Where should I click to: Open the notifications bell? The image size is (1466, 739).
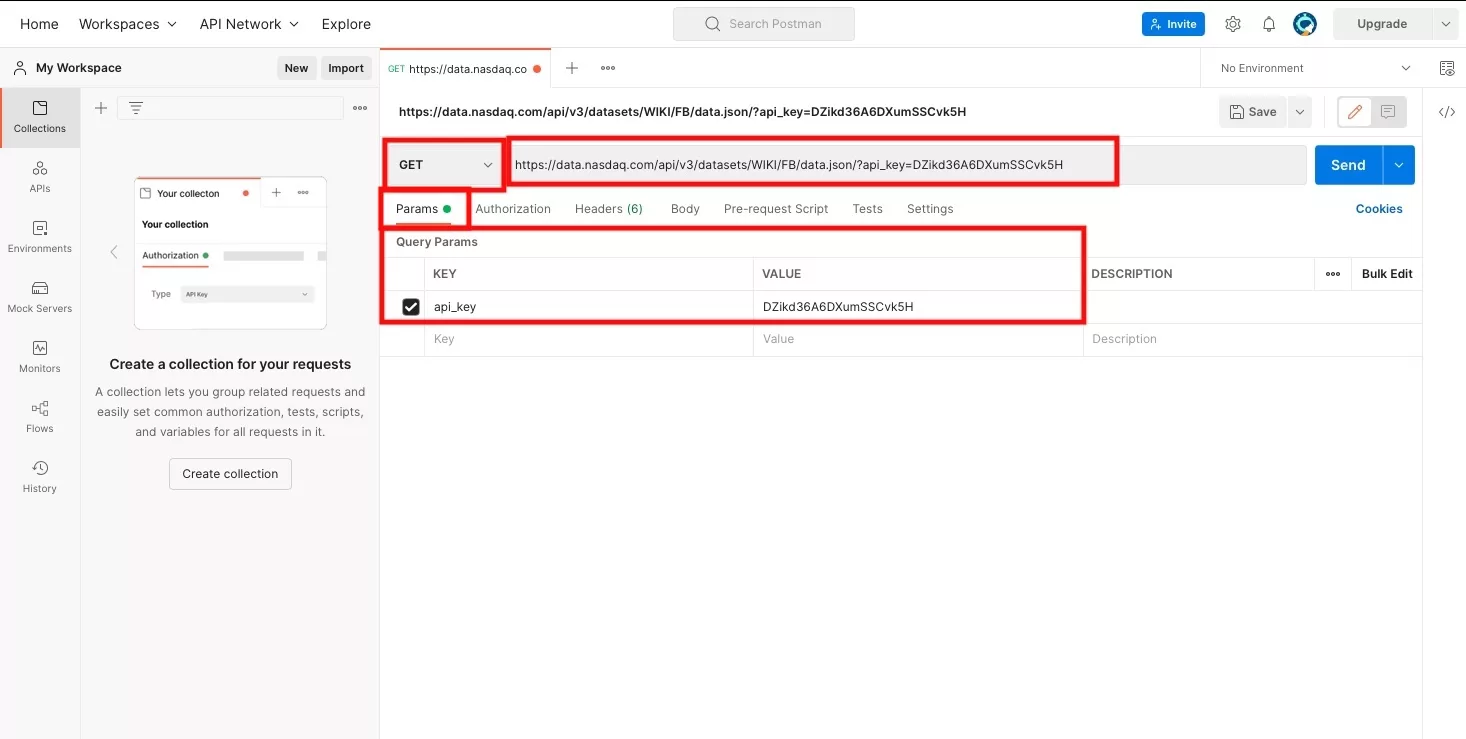pyautogui.click(x=1269, y=24)
